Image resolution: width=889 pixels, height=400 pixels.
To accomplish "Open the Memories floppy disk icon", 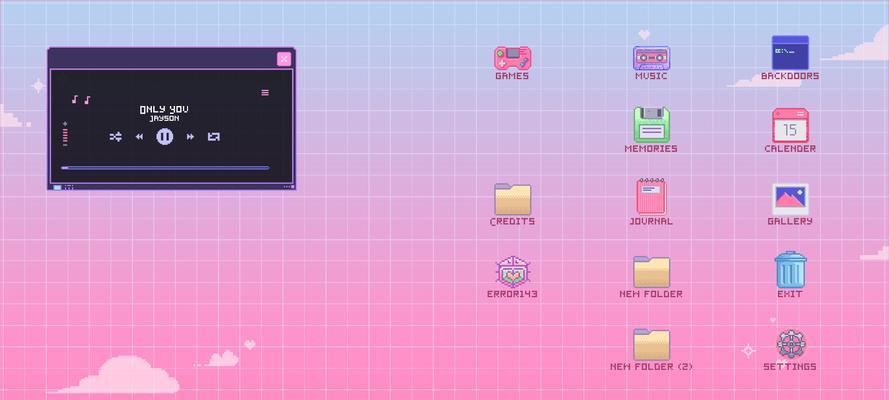I will 651,125.
